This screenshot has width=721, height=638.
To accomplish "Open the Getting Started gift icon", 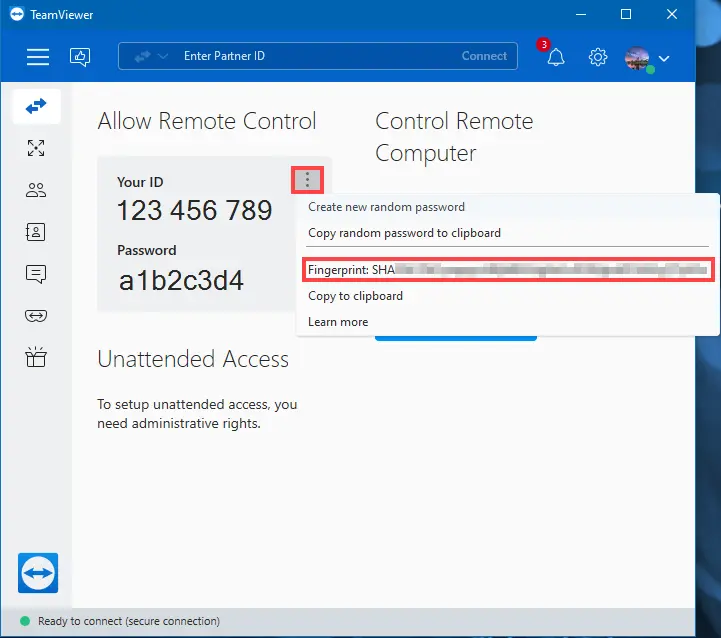I will tap(36, 357).
